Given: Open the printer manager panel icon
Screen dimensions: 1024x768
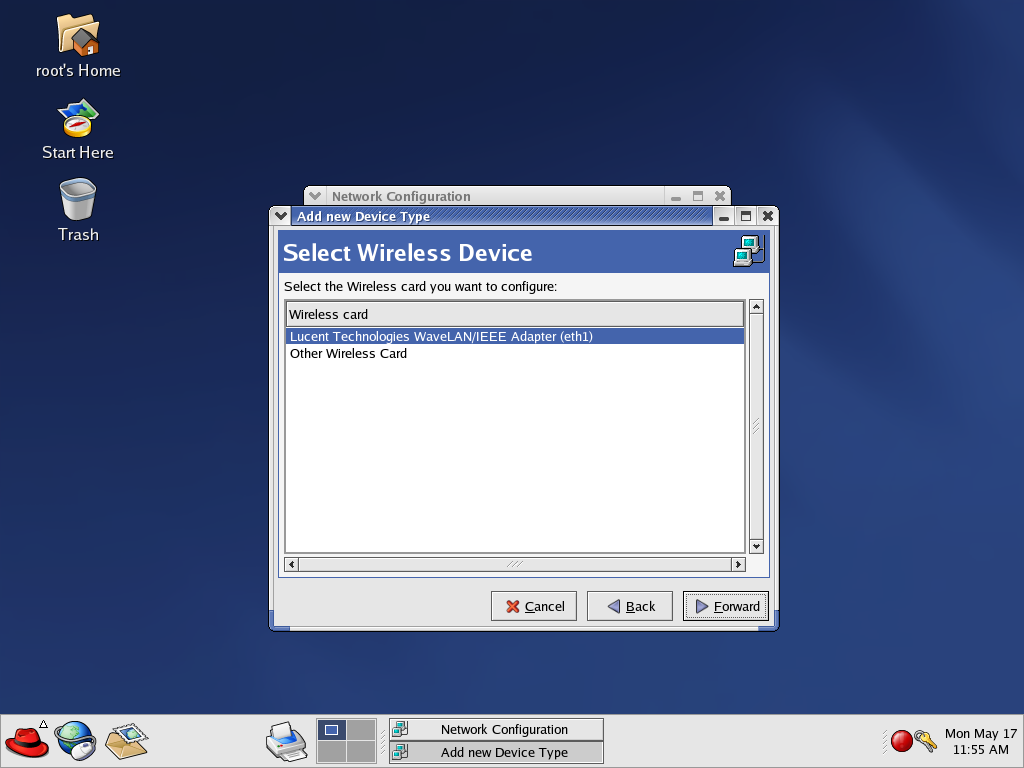Looking at the screenshot, I should pyautogui.click(x=286, y=741).
